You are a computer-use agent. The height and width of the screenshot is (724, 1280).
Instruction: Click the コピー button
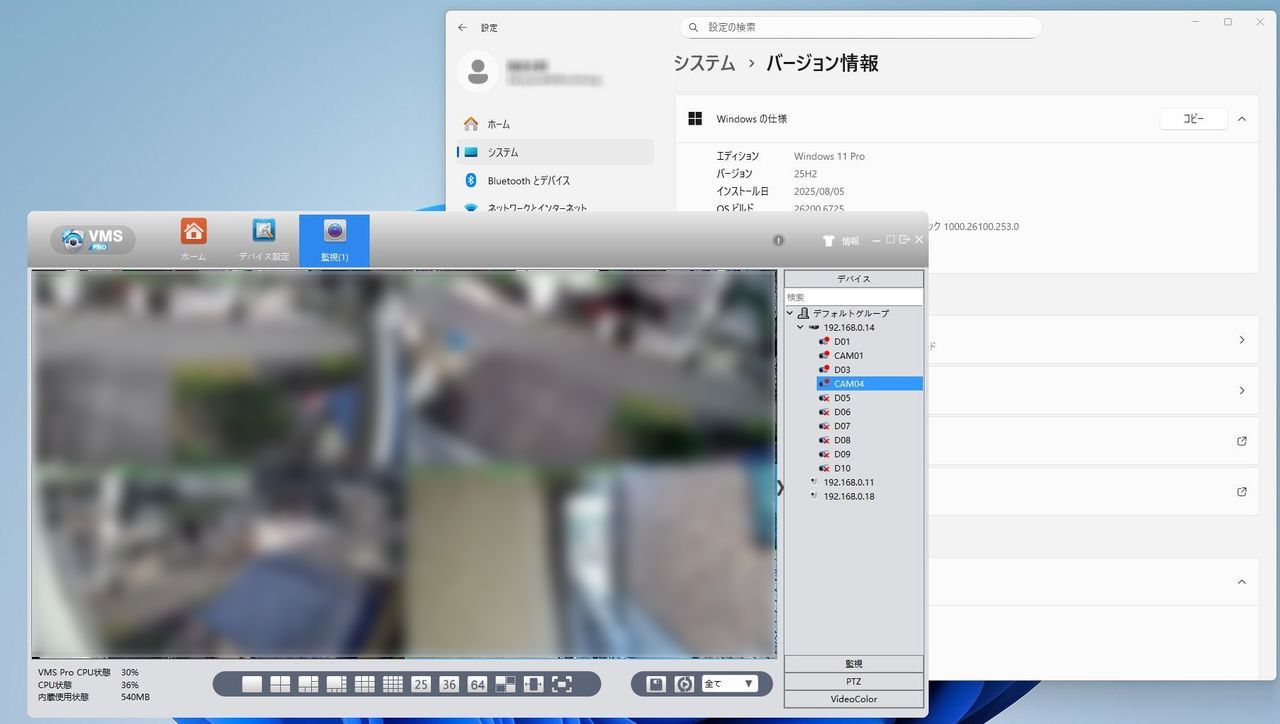[1193, 119]
